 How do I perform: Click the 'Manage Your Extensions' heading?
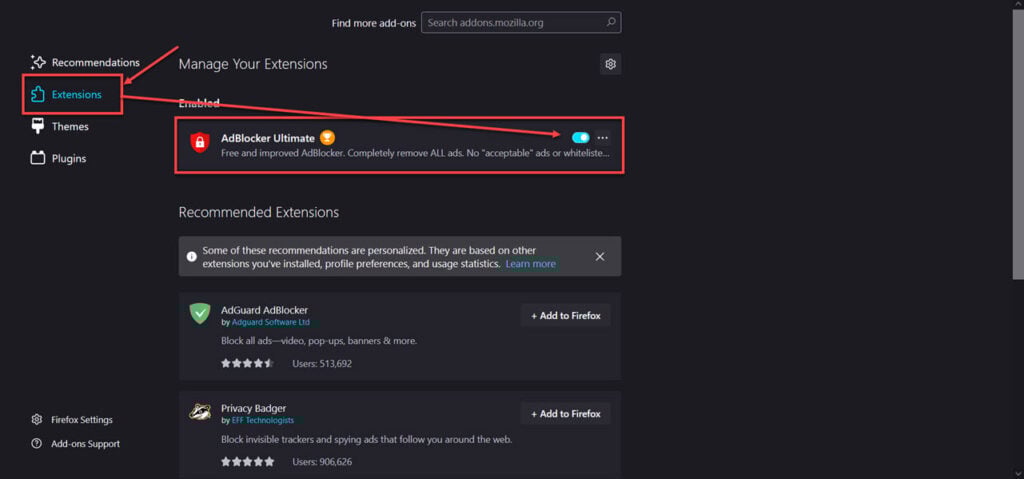(253, 64)
